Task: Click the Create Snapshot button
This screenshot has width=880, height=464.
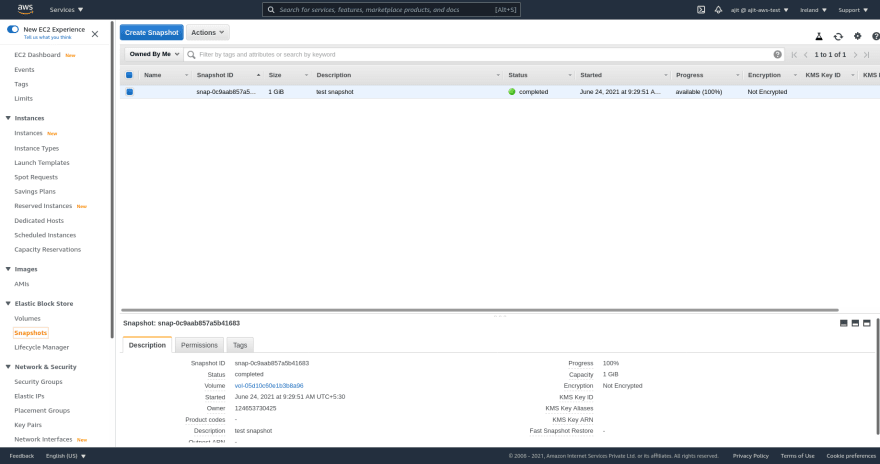Action: pos(152,33)
